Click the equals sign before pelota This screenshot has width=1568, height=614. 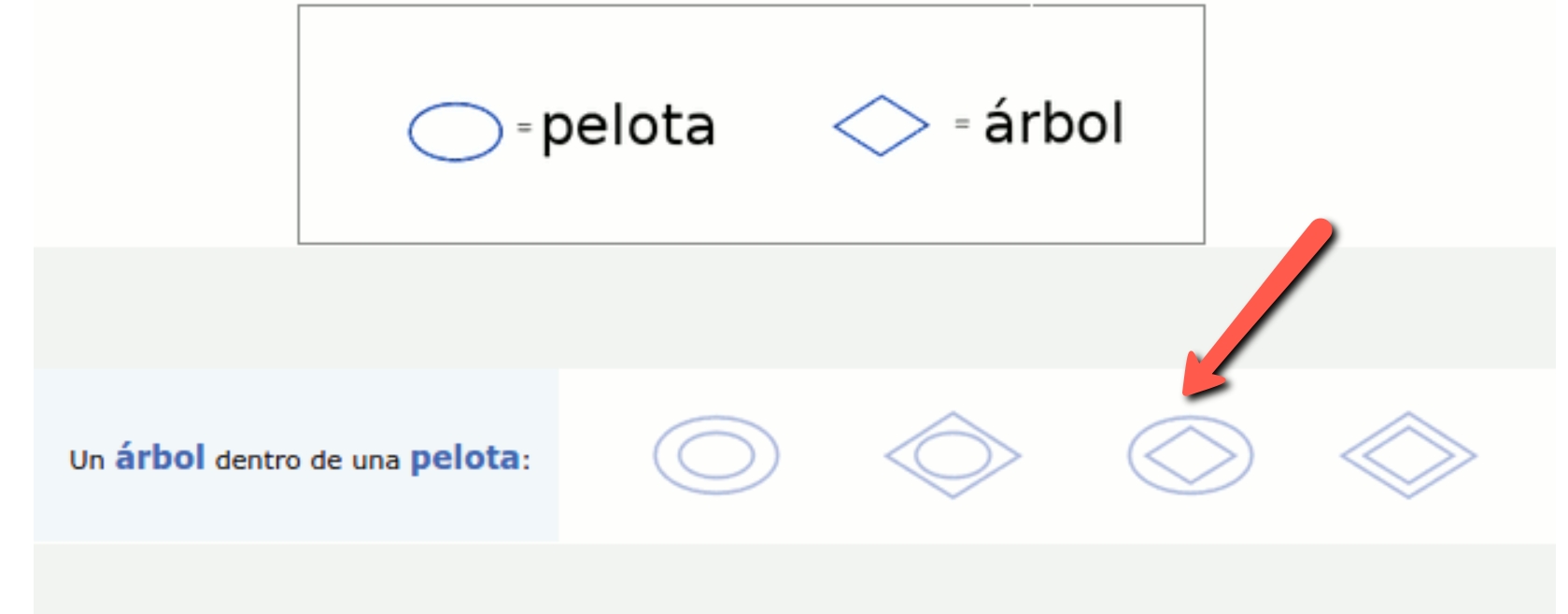pyautogui.click(x=524, y=126)
